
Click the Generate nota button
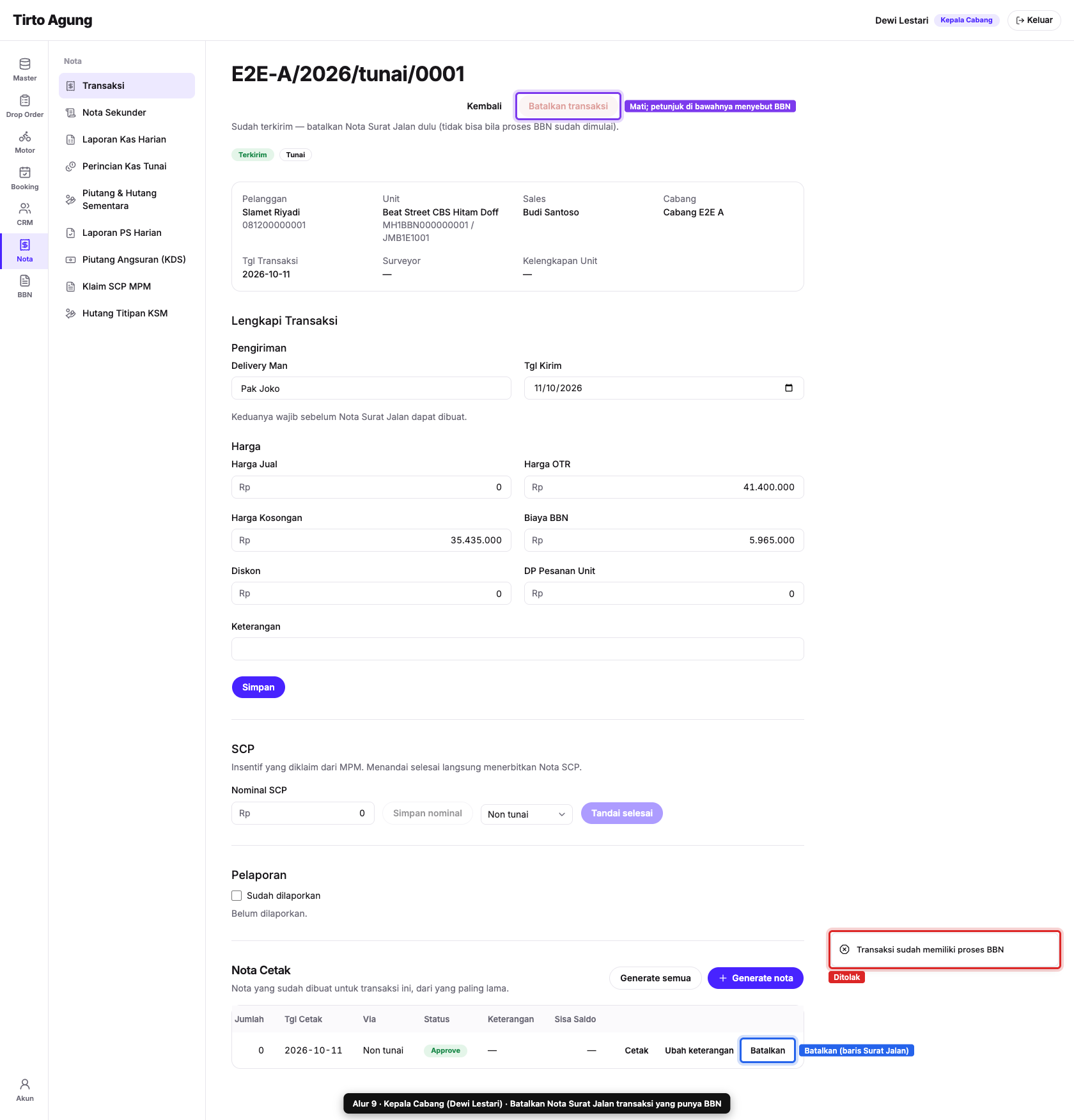point(756,978)
